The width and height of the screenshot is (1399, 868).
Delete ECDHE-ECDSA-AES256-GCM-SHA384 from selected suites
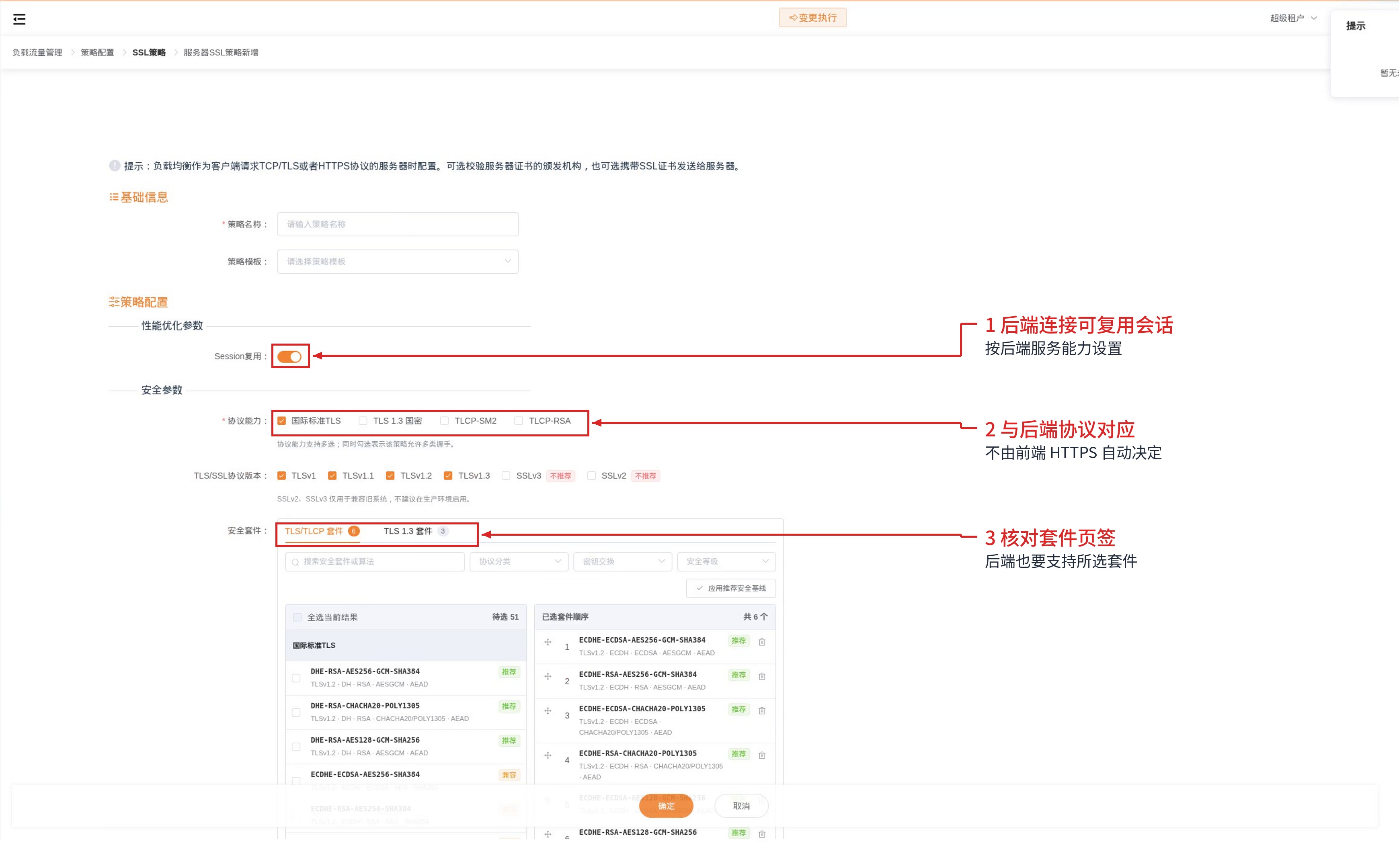(x=761, y=642)
